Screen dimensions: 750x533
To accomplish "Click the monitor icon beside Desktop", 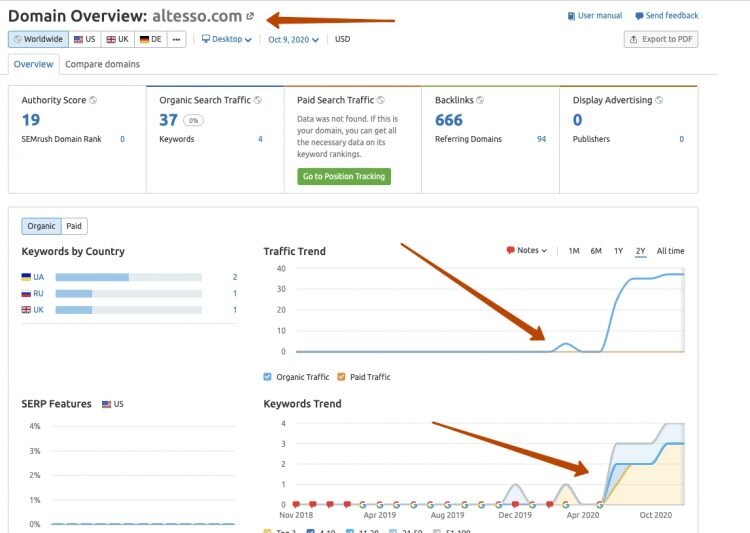I will (x=206, y=39).
